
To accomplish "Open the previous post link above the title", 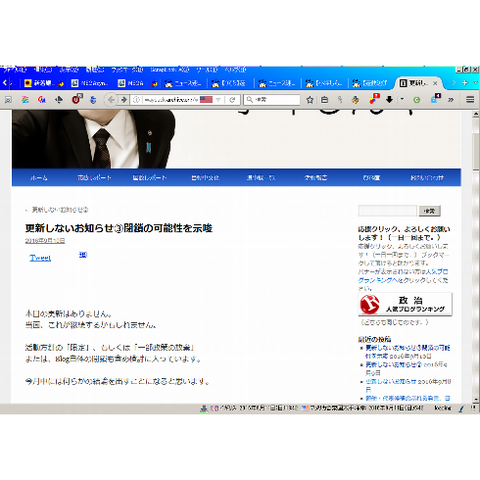I will (x=57, y=210).
